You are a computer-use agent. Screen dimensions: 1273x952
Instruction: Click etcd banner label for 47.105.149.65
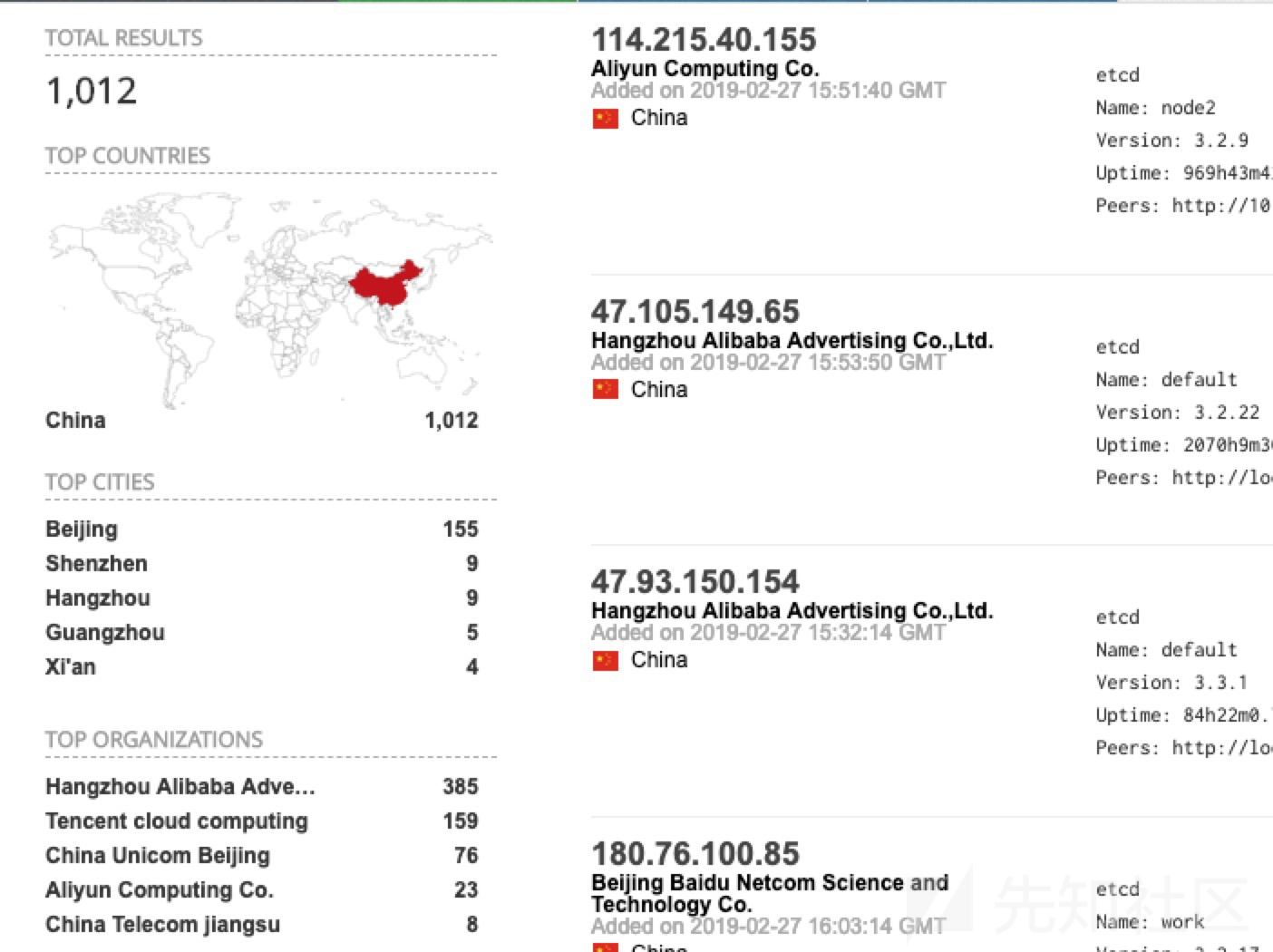(x=1117, y=347)
